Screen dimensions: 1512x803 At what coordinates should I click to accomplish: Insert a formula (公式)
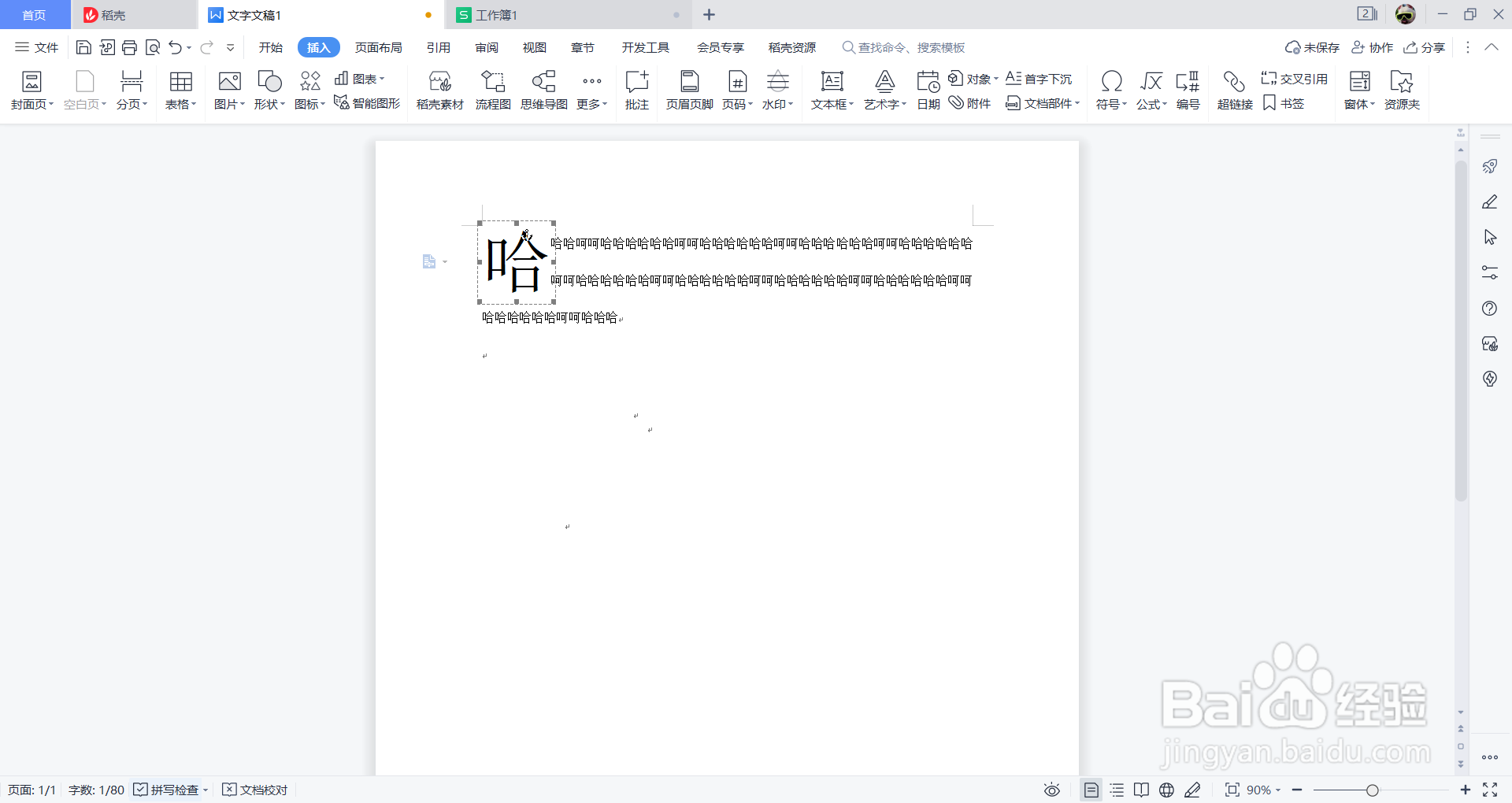point(1151,91)
